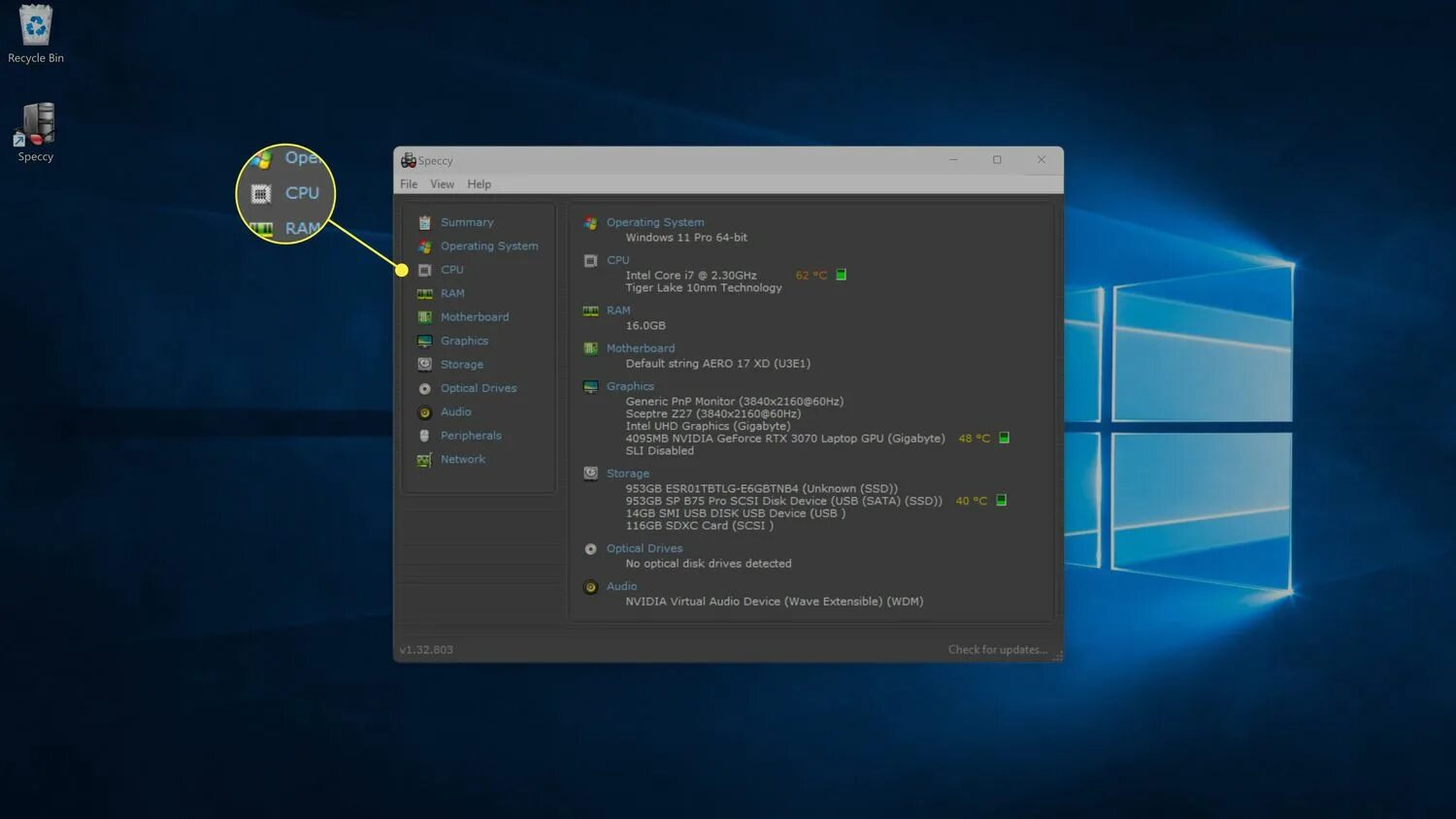Click '116GB SDXC Card (SCSI )' text

tap(700, 526)
